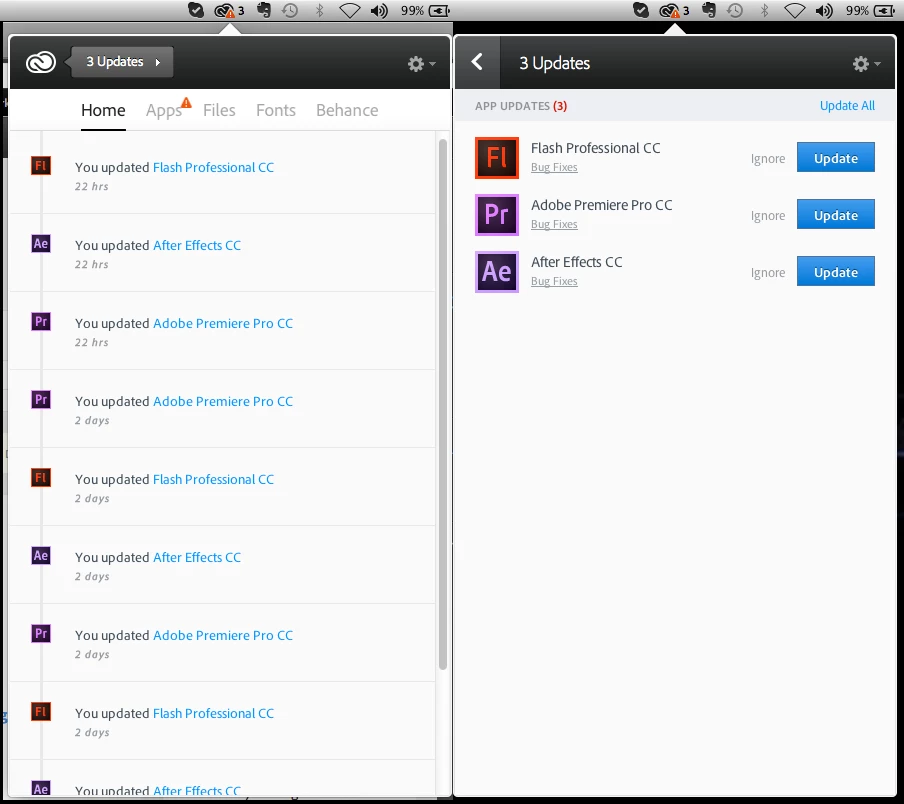The width and height of the screenshot is (904, 804).
Task: Switch to the Apps tab
Action: point(164,110)
